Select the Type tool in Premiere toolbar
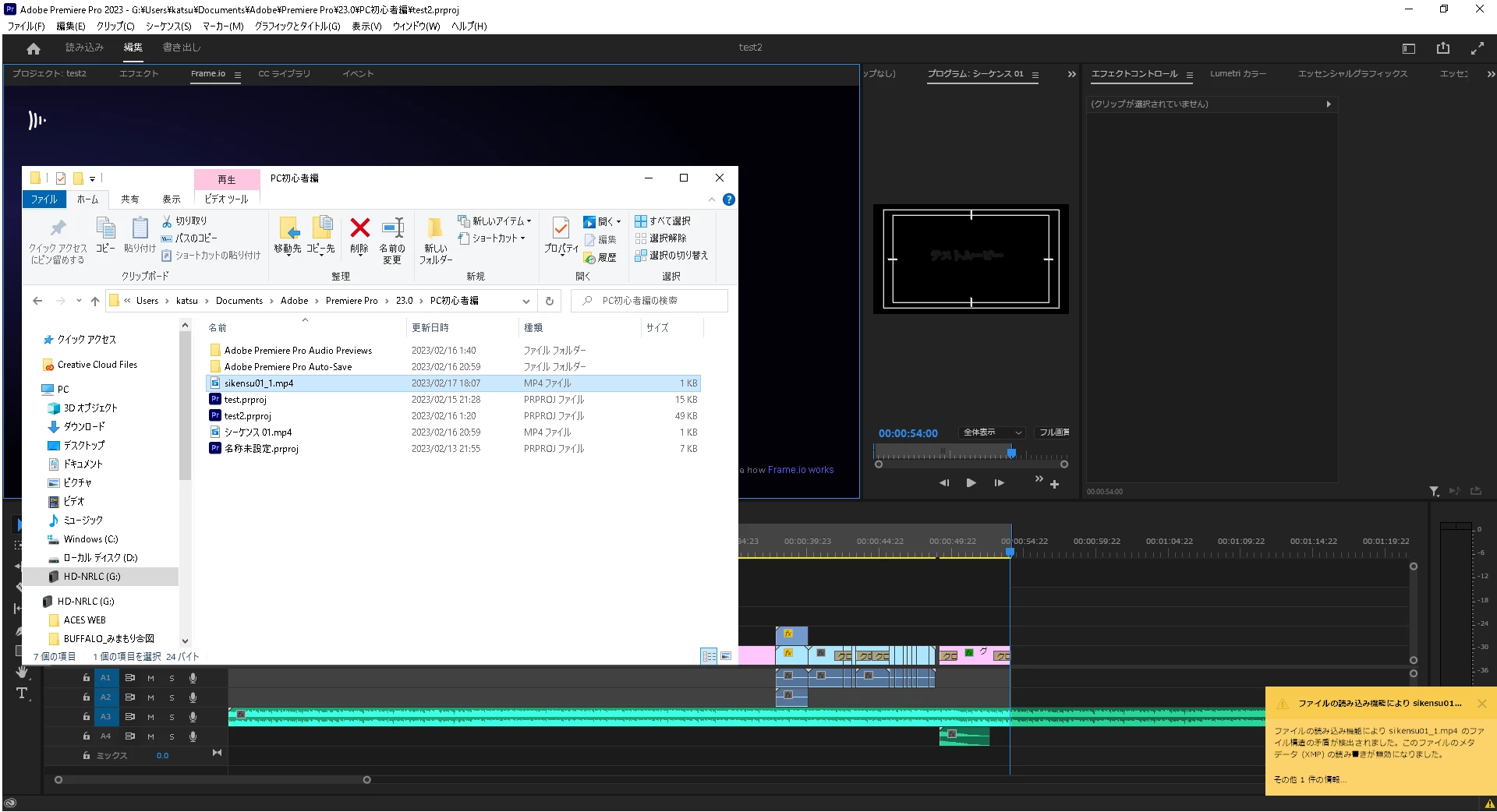 (x=22, y=694)
